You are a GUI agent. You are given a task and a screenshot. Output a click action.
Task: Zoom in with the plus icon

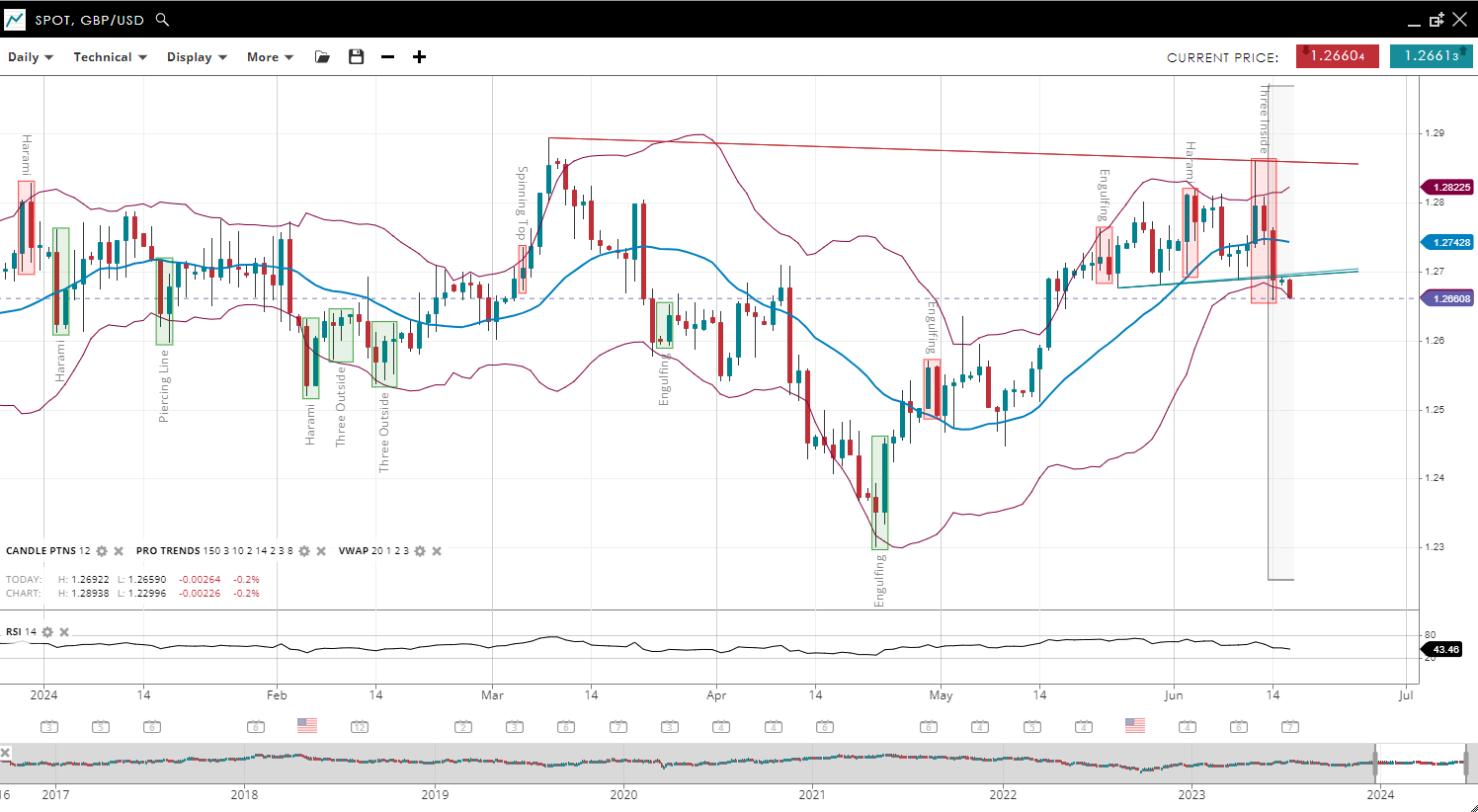[x=419, y=57]
